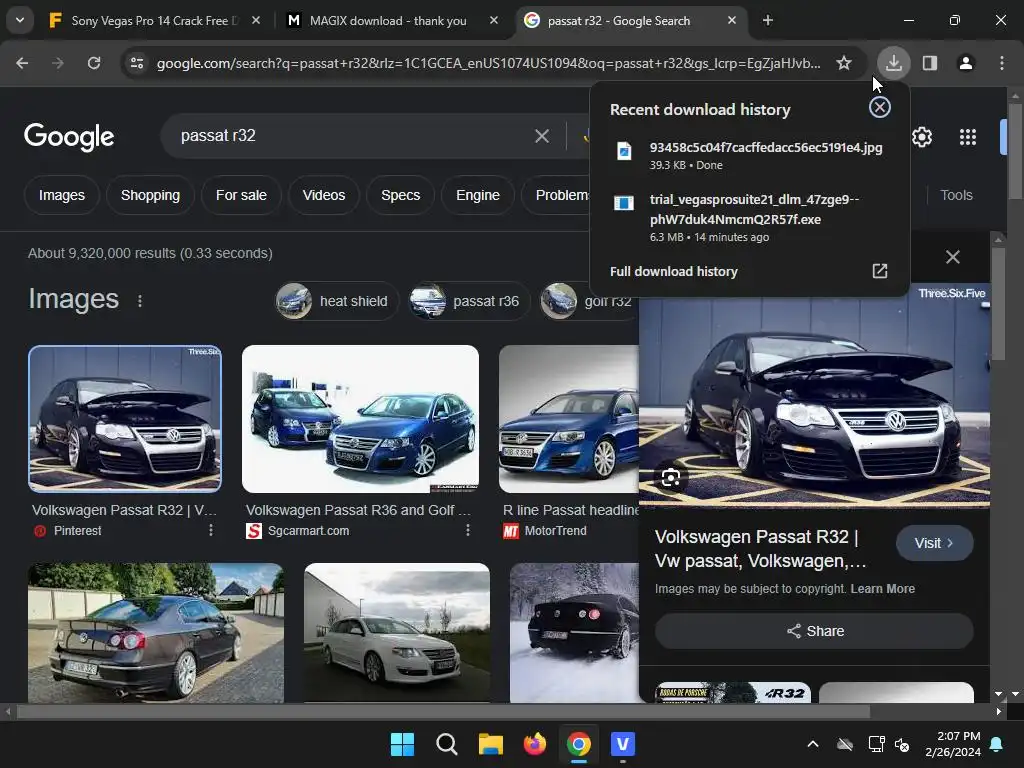The image size is (1024, 768).
Task: Open more options for Sgcarmart result
Action: point(468,530)
